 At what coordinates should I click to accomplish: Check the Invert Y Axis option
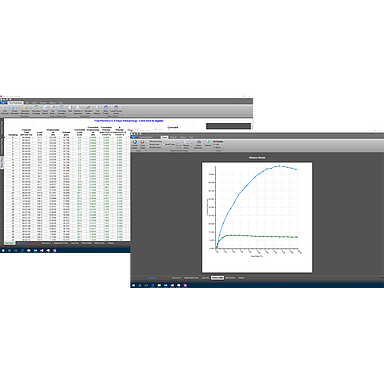[169, 144]
